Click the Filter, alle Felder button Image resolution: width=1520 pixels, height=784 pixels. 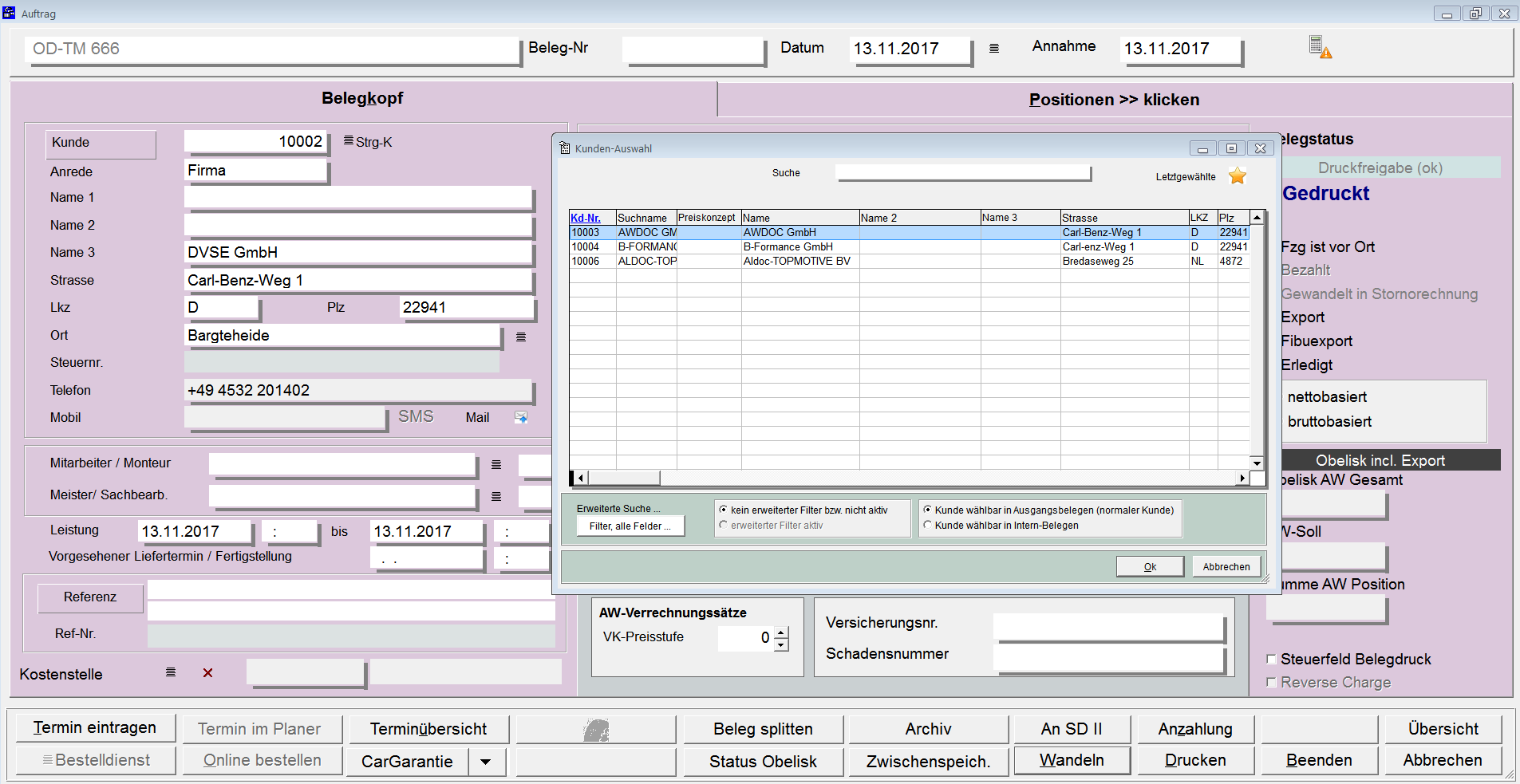[630, 526]
